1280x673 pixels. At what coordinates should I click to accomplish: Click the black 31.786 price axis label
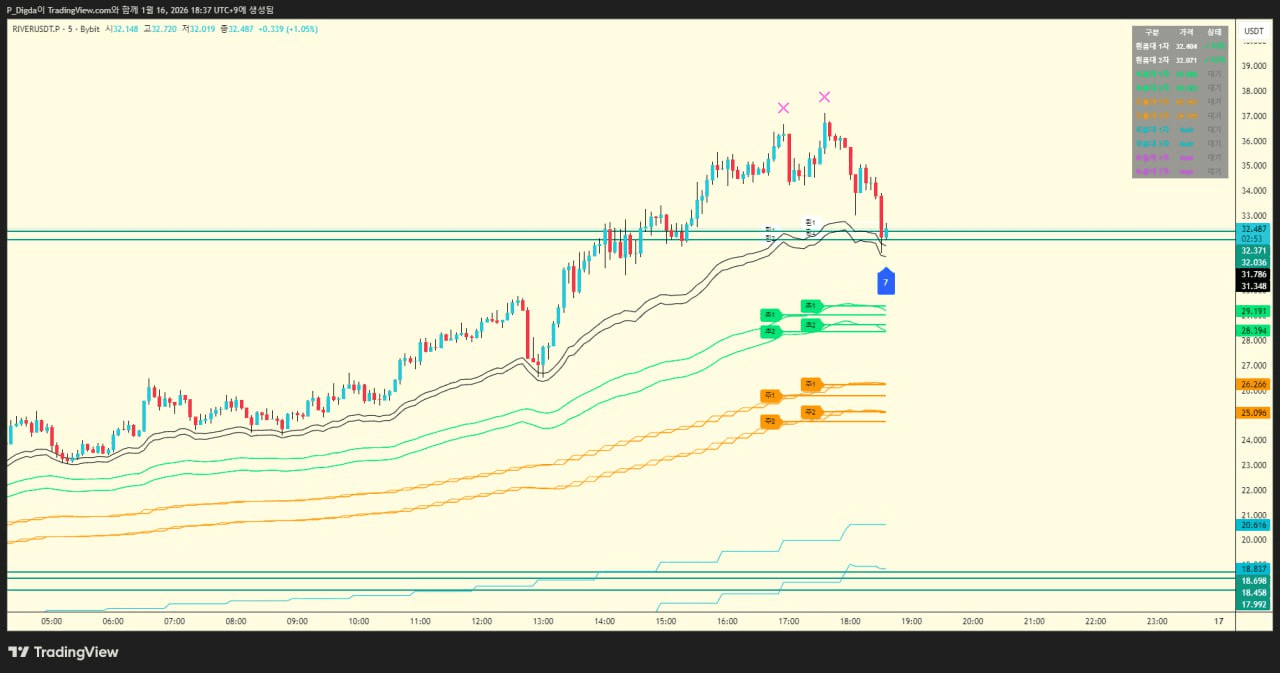(x=1253, y=274)
